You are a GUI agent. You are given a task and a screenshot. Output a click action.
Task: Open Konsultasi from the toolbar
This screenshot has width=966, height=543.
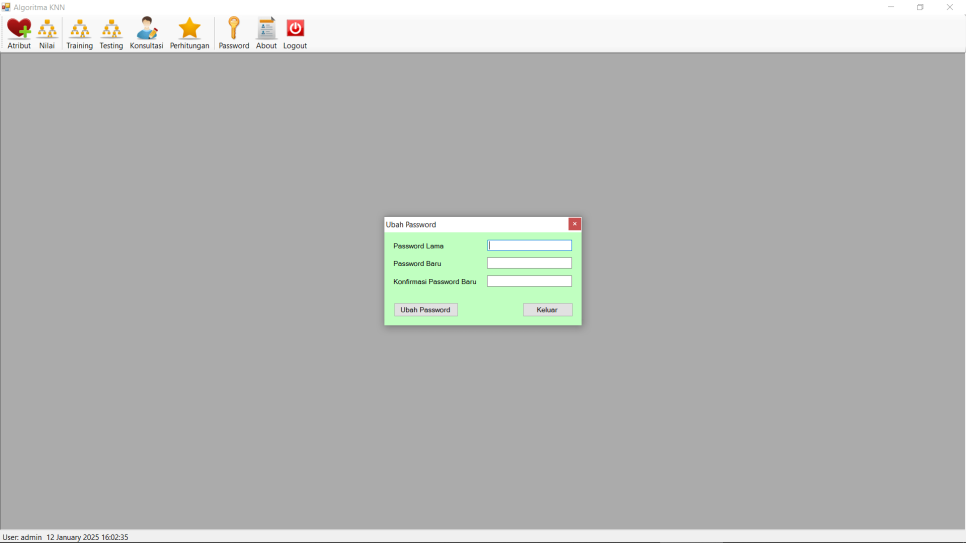(x=146, y=33)
